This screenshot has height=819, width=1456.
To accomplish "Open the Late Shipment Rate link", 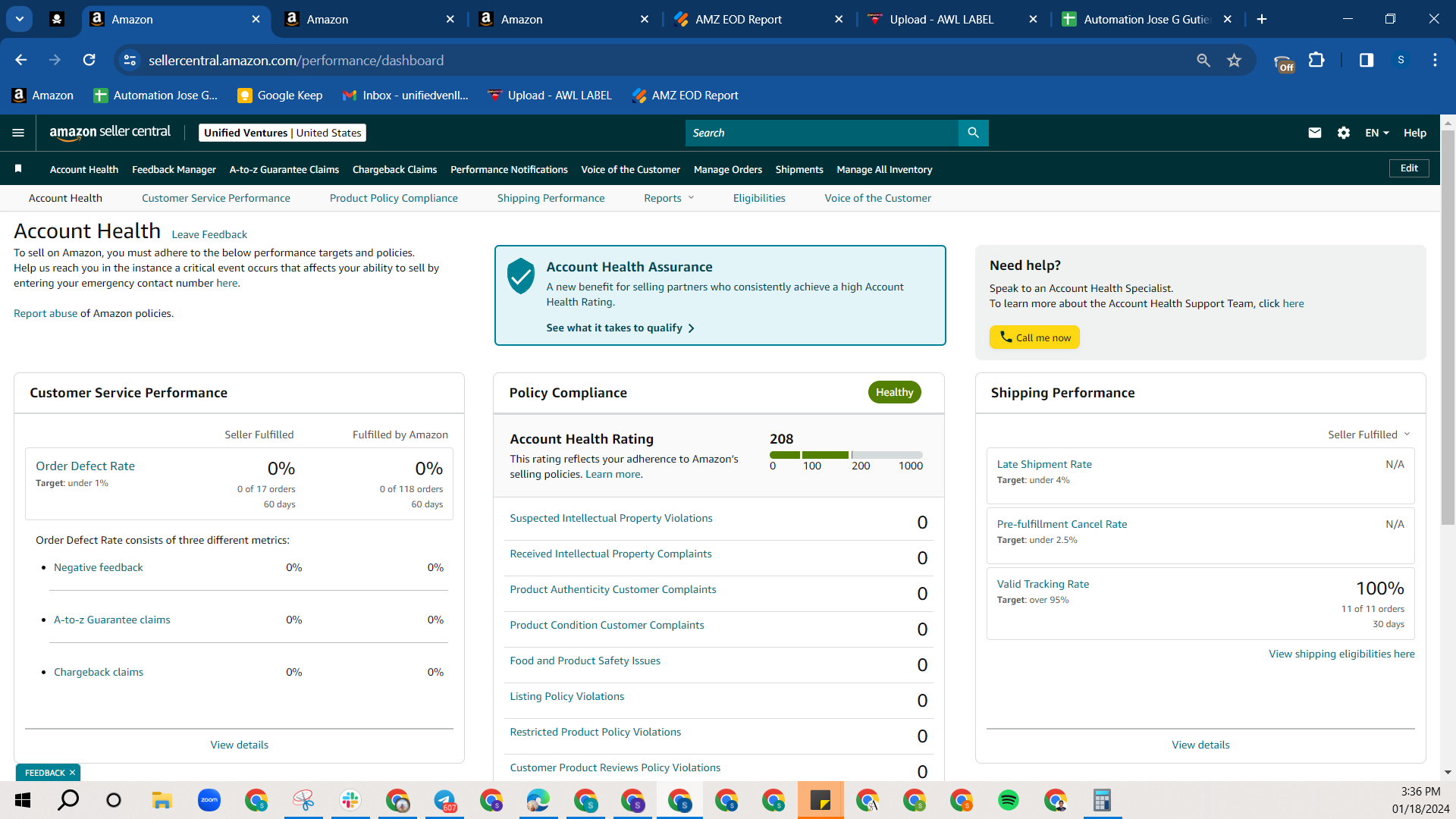I will (1044, 464).
